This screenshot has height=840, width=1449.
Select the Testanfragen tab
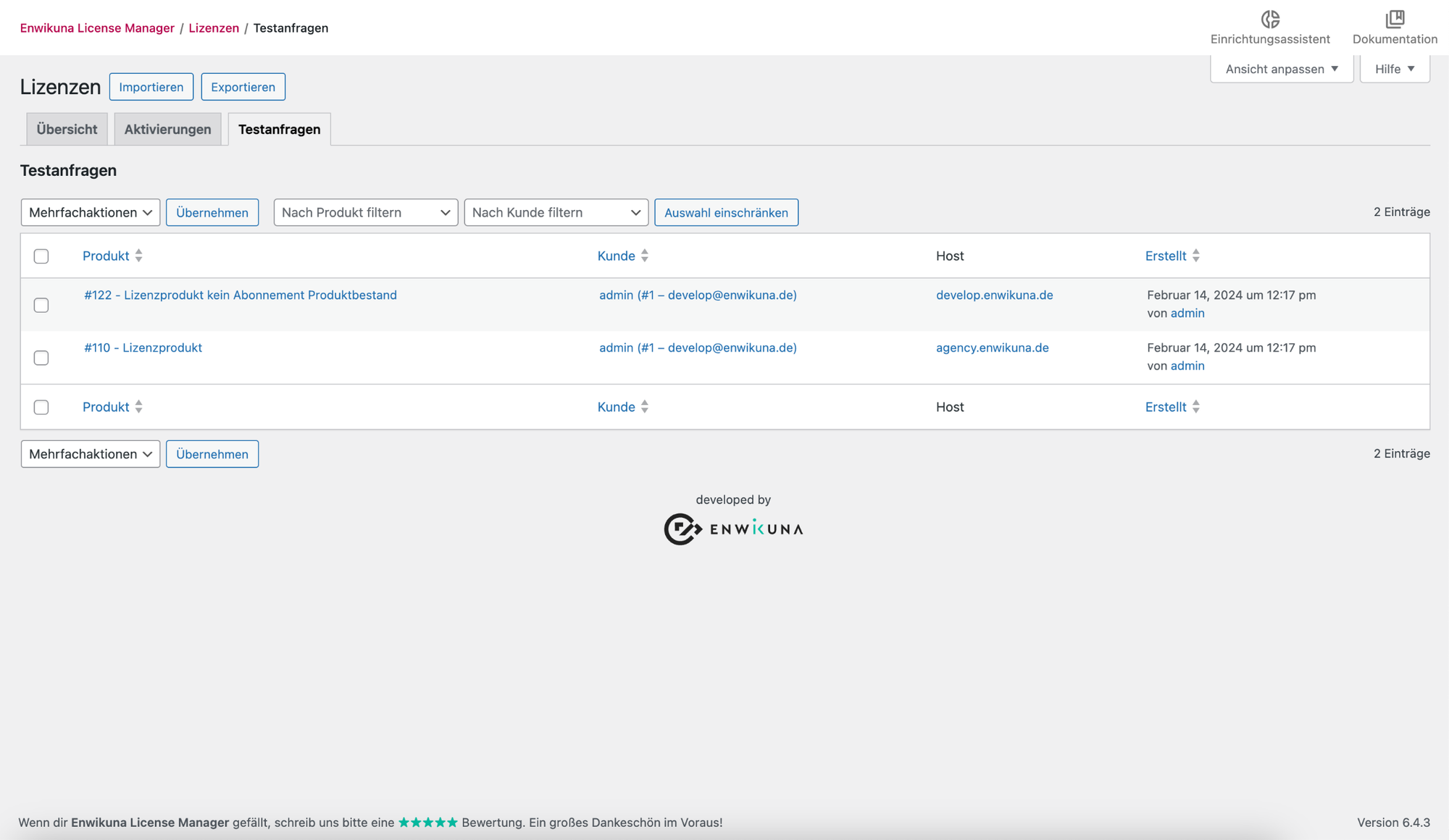[x=280, y=129]
